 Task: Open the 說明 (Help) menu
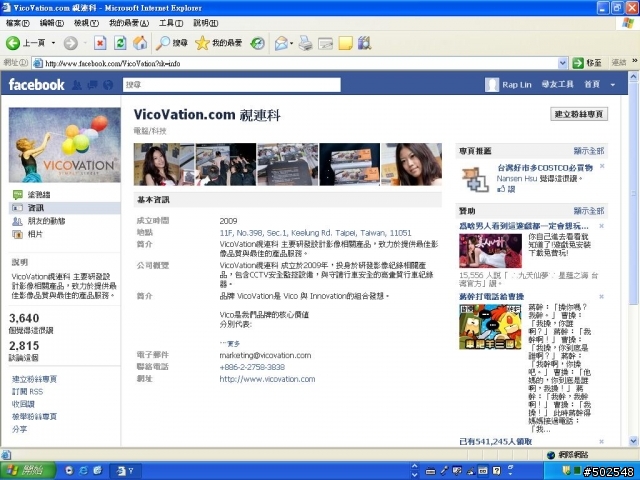[205, 23]
